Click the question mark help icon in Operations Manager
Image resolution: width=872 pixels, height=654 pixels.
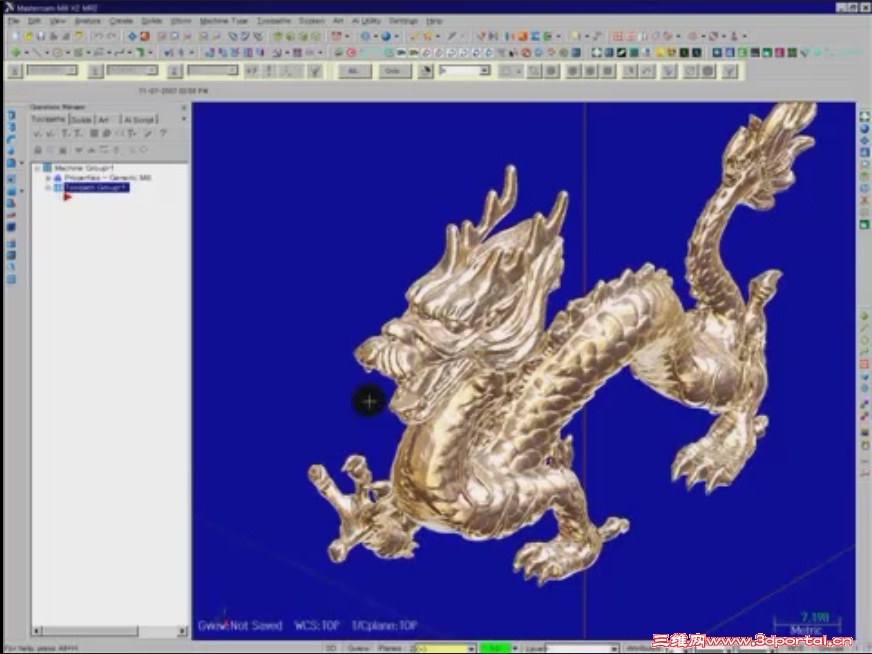tap(163, 133)
